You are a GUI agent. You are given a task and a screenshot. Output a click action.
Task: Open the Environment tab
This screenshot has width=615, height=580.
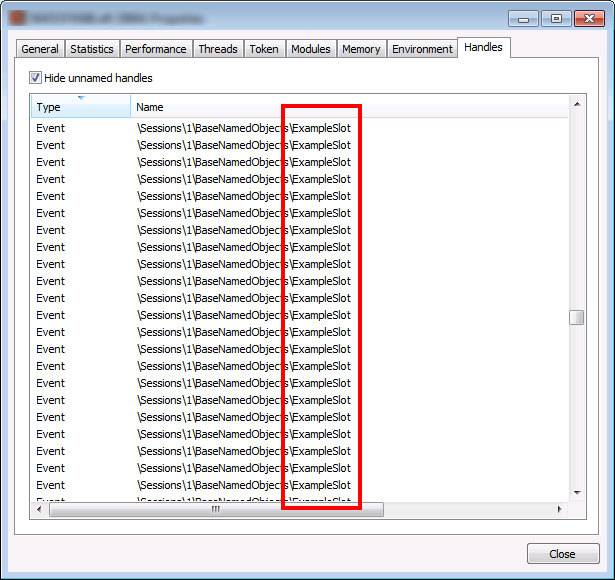(422, 49)
